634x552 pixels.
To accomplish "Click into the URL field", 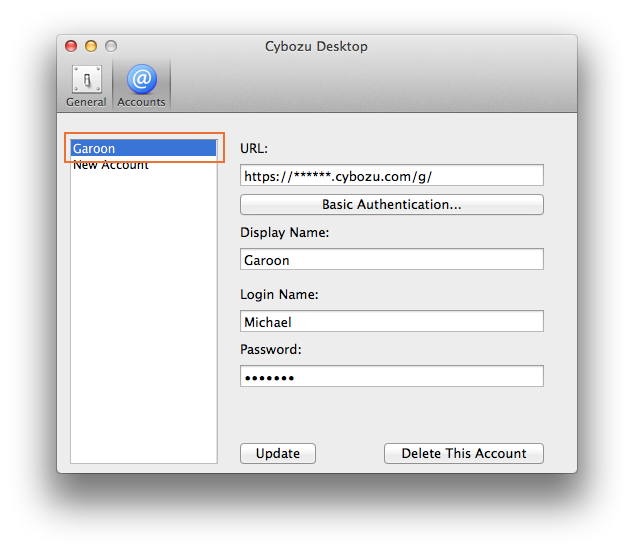I will (x=391, y=176).
